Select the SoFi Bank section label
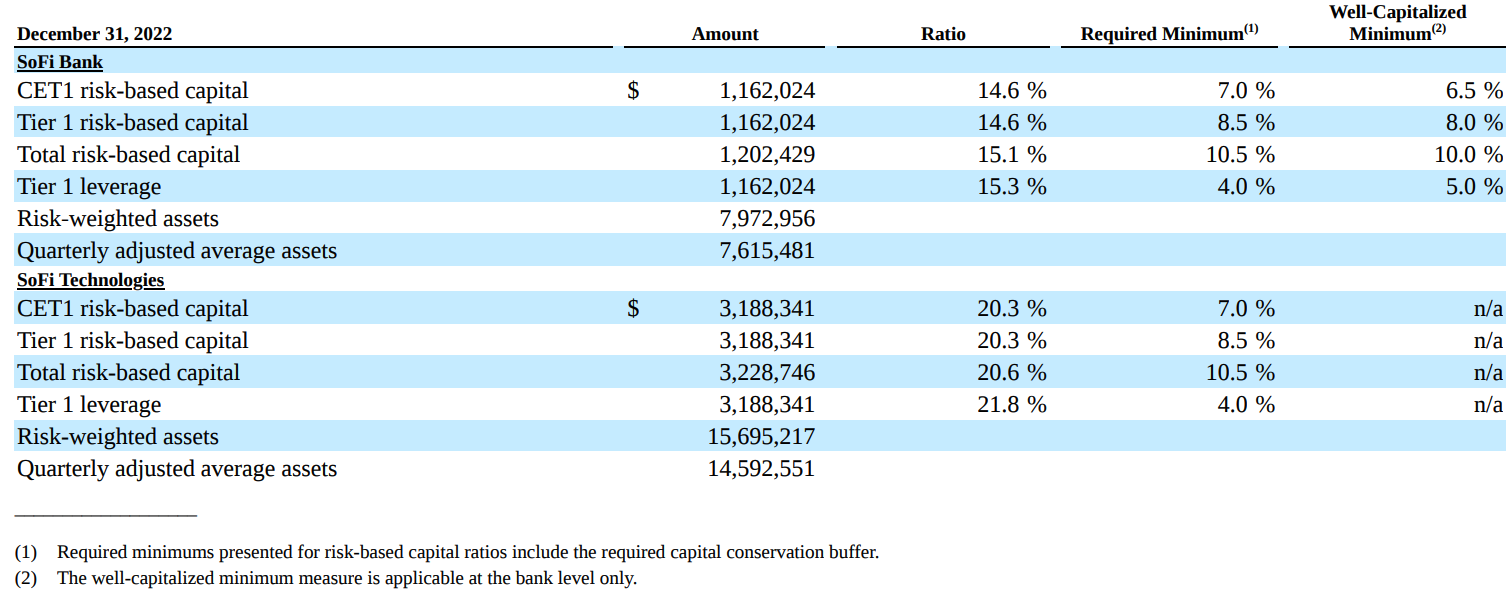The image size is (1512, 594). click(x=58, y=61)
